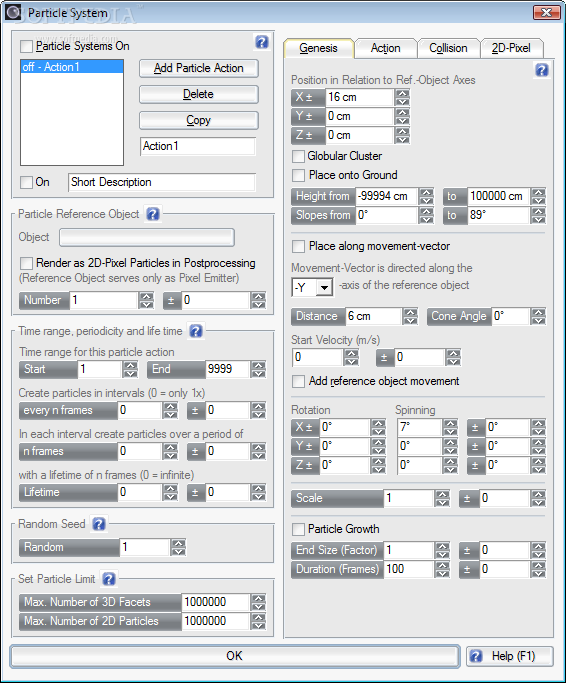Adjust the Start frame stepper
This screenshot has width=566, height=683.
[130, 369]
